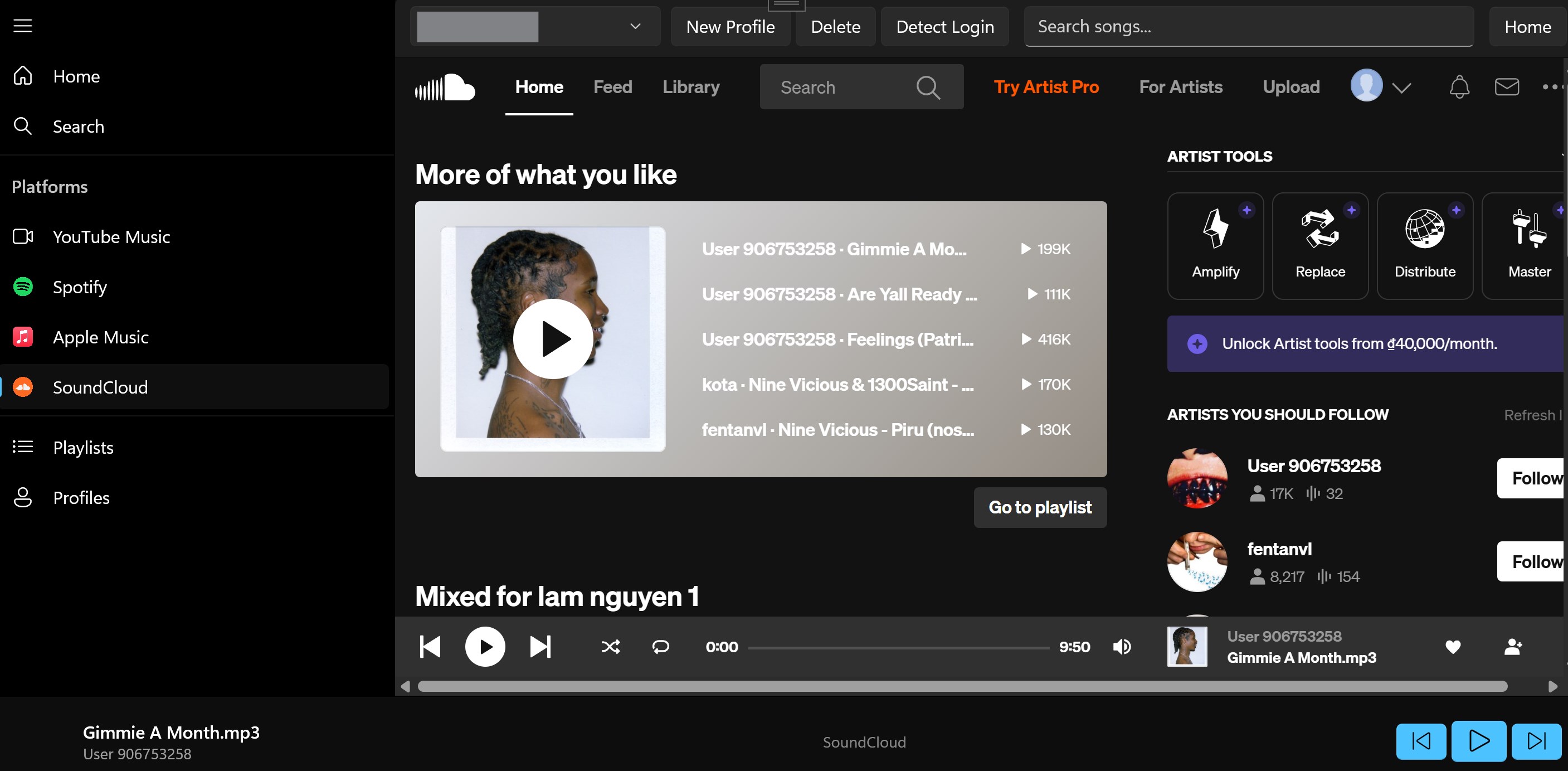1568x771 pixels.
Task: Click the Delete profile button
Action: (835, 26)
